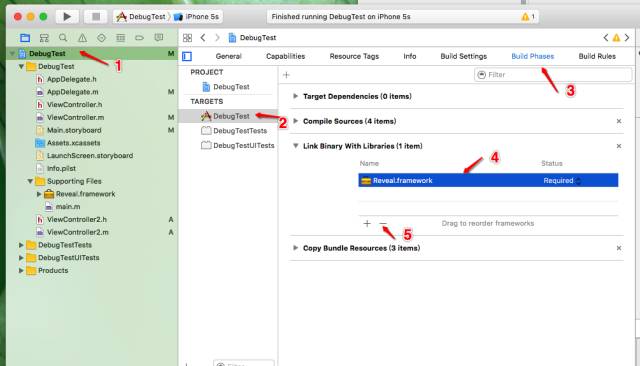640x366 pixels.
Task: Open ViewController2.h
Action: (x=71, y=220)
